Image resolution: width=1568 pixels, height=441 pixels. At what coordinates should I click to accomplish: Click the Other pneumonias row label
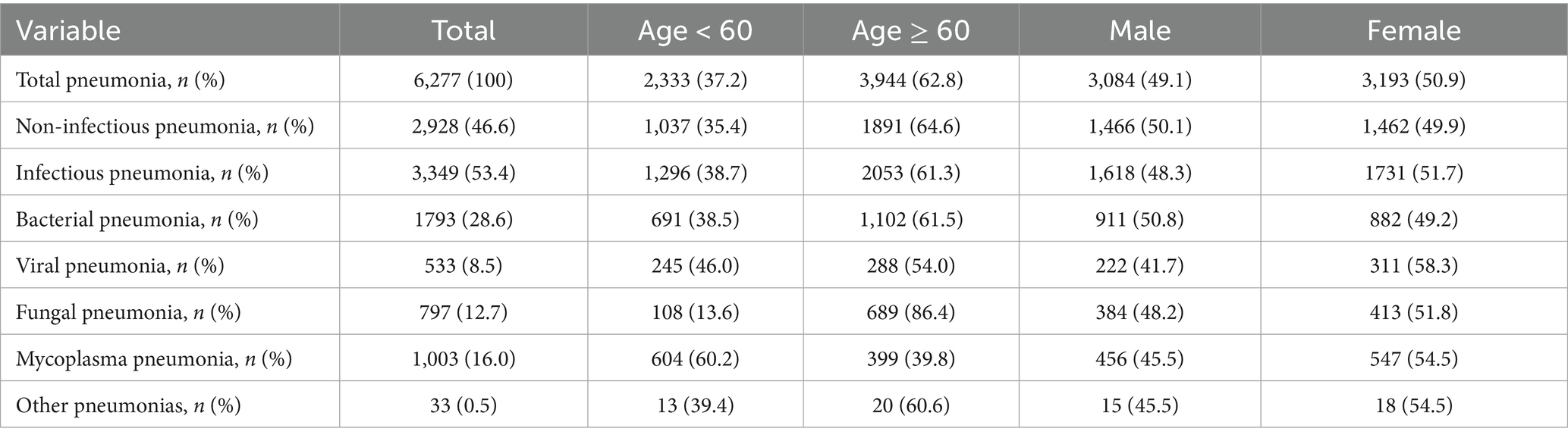point(128,405)
